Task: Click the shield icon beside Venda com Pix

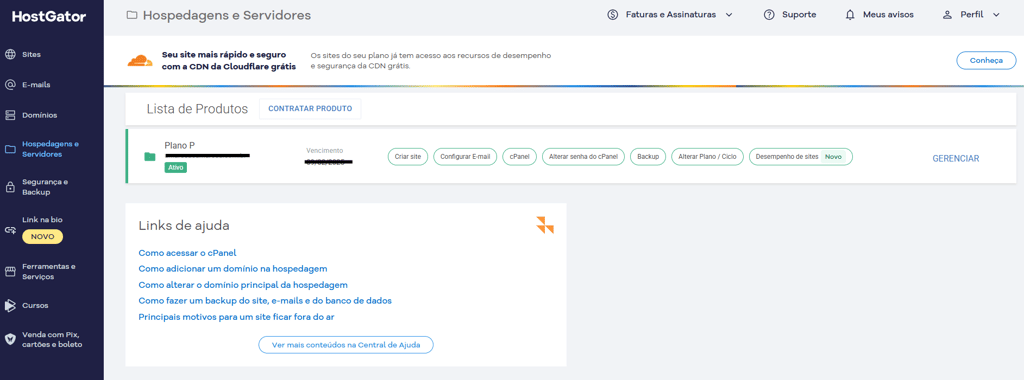Action: click(x=10, y=339)
